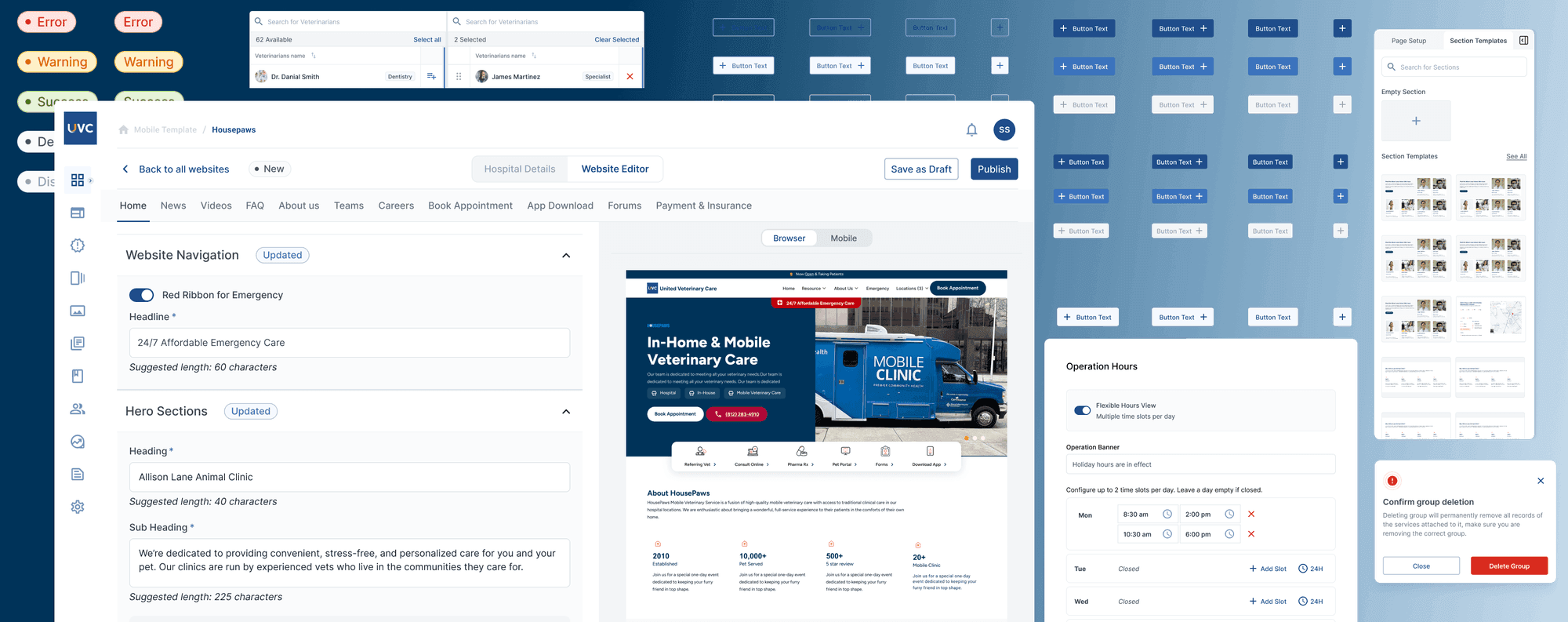The image size is (1568, 622).
Task: Remove James Martinez with the red X
Action: [630, 76]
